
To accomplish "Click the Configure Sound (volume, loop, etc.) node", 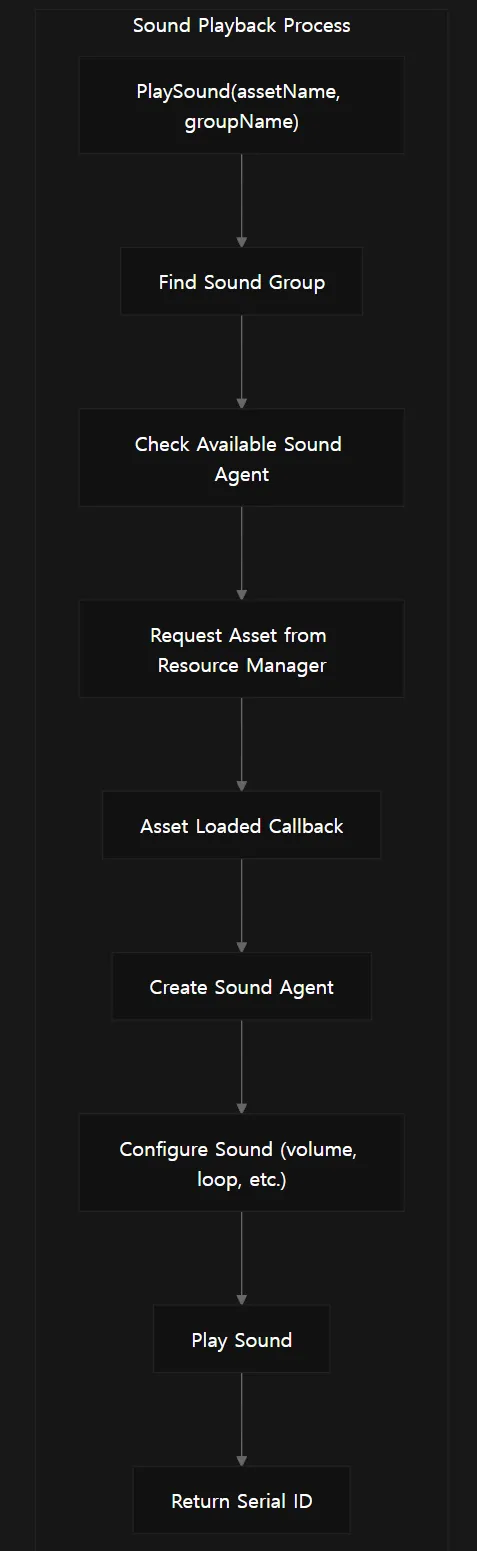I will 241,1162.
